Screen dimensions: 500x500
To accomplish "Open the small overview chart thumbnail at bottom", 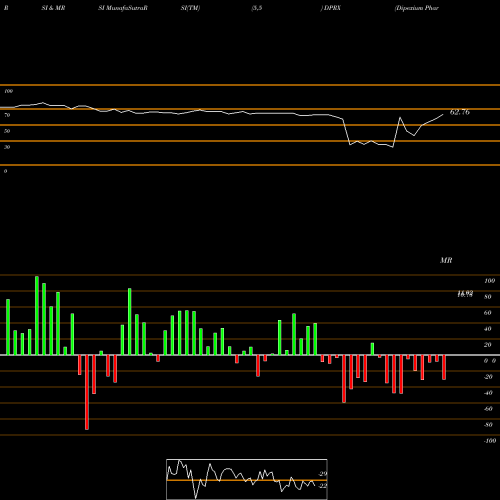I will (x=247, y=479).
